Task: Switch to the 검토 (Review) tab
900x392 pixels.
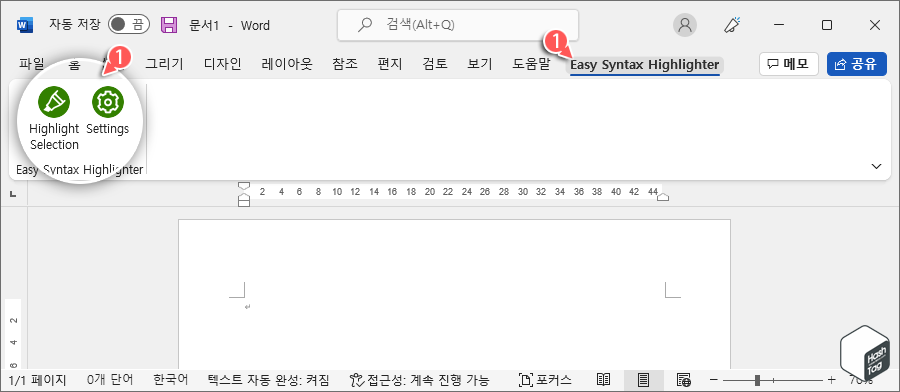Action: tap(435, 64)
